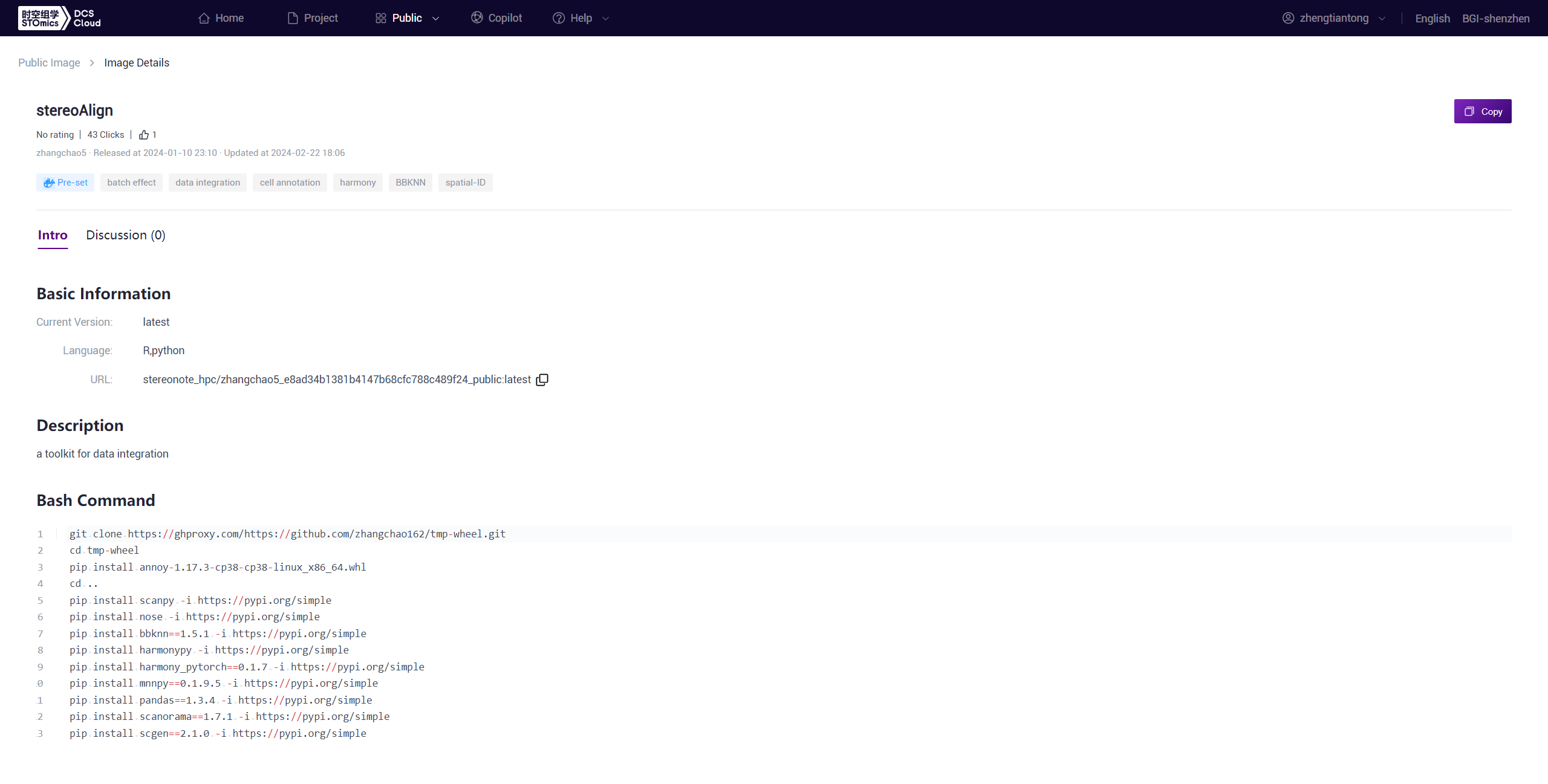
Task: Go back to Public Image breadcrumb
Action: pos(49,63)
